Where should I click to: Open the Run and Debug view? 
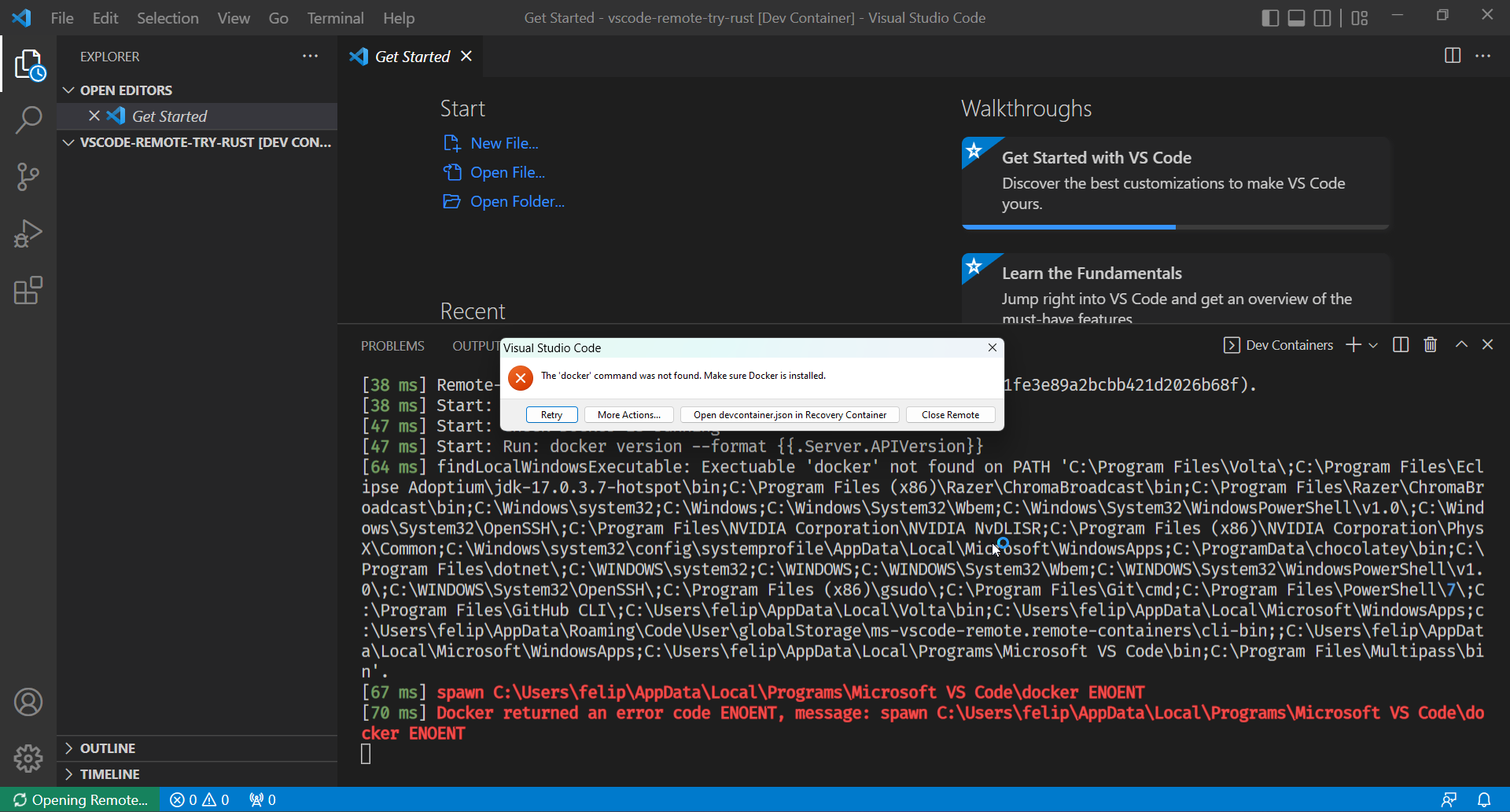point(28,233)
